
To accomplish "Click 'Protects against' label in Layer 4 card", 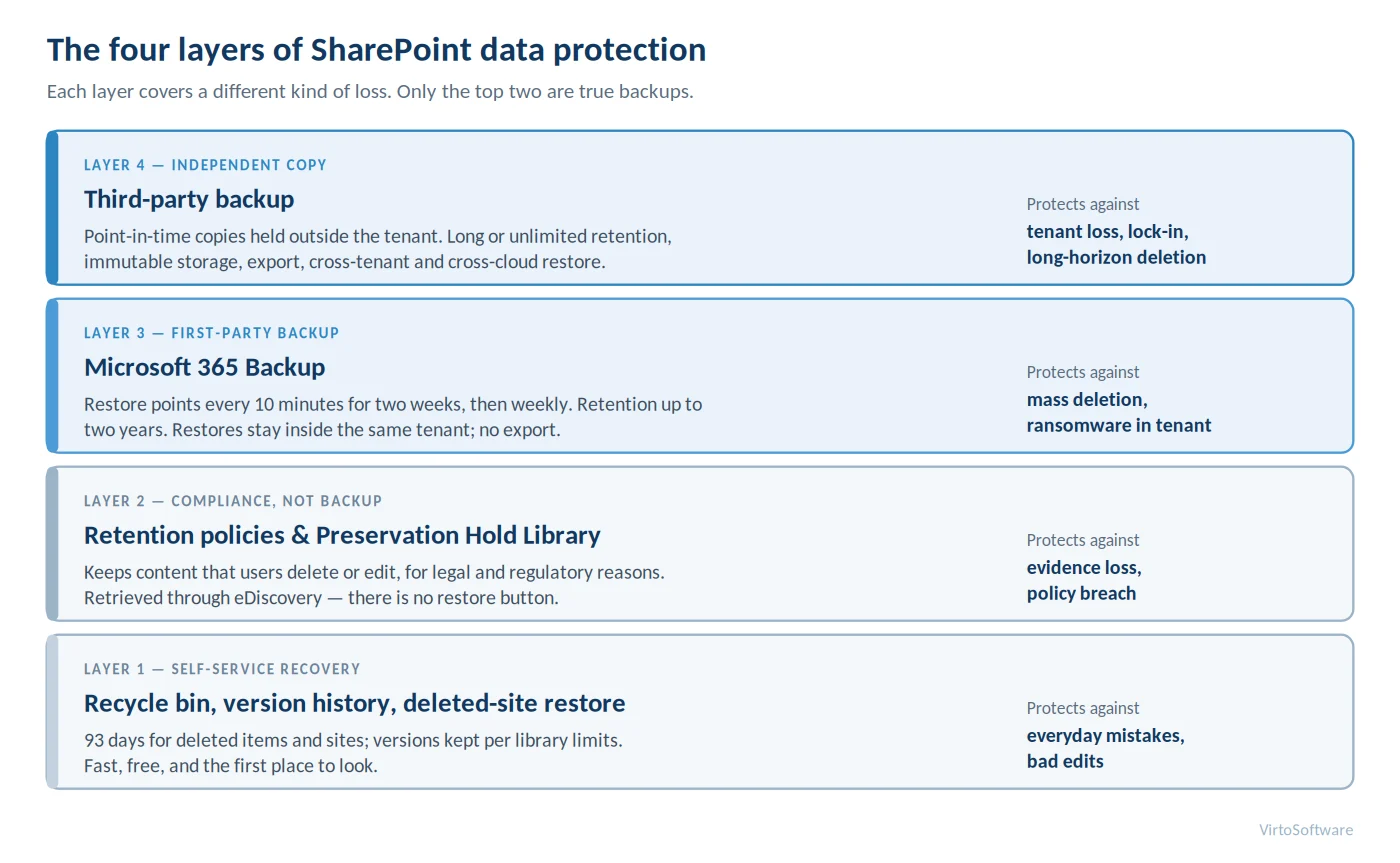I will pyautogui.click(x=1083, y=204).
